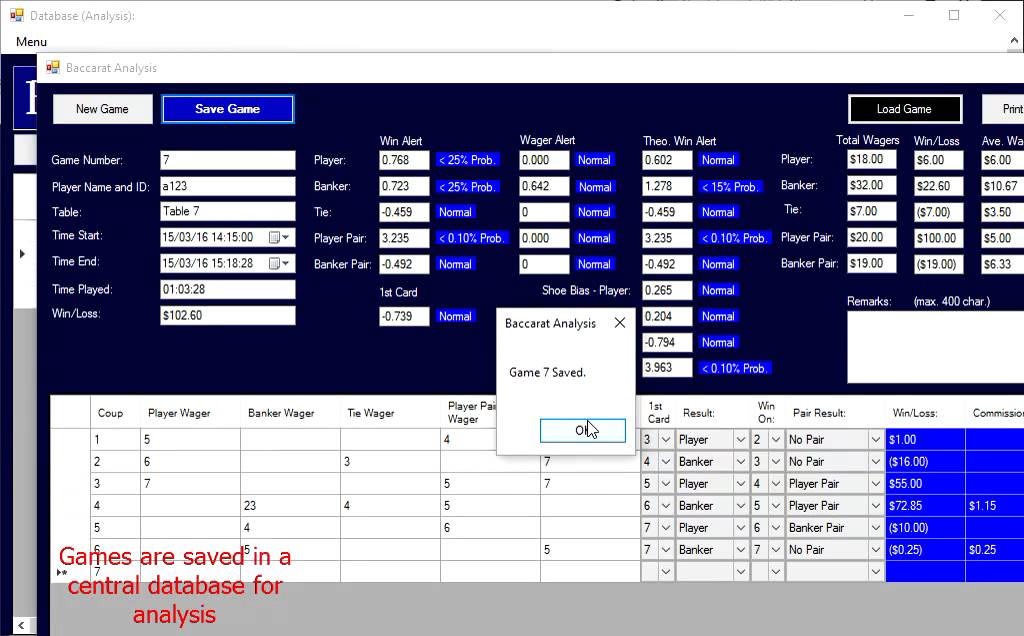Click the Player Win Alert value 0.768

pyautogui.click(x=404, y=160)
